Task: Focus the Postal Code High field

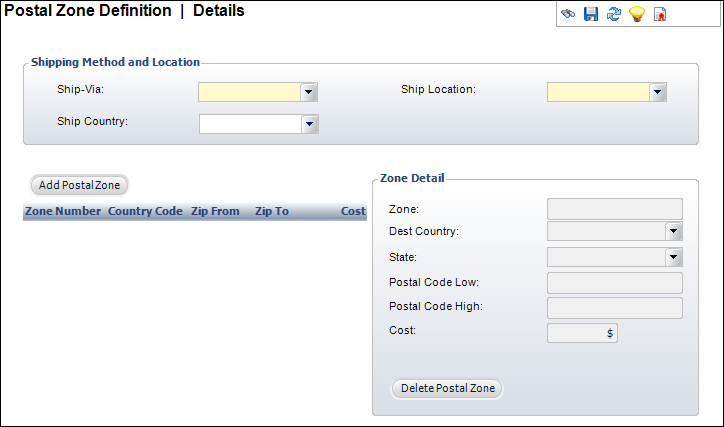Action: pos(614,307)
